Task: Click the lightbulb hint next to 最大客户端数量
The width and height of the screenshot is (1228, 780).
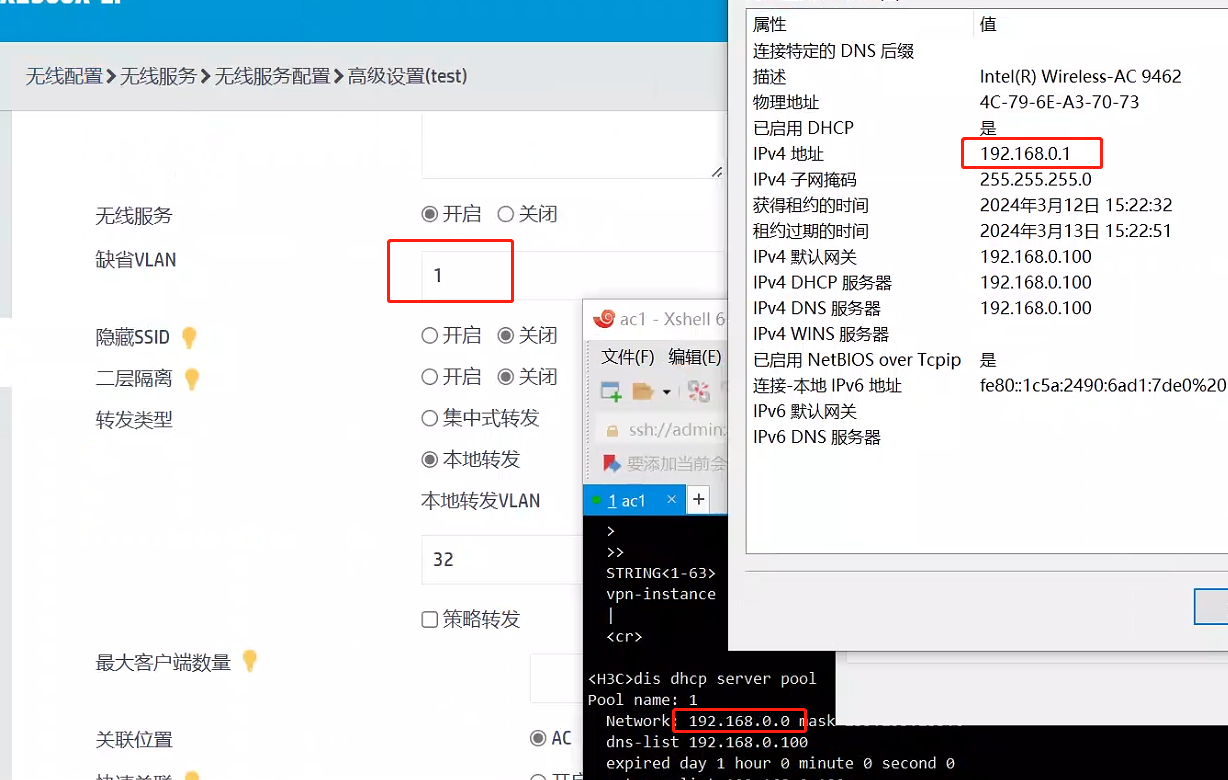Action: [x=249, y=661]
